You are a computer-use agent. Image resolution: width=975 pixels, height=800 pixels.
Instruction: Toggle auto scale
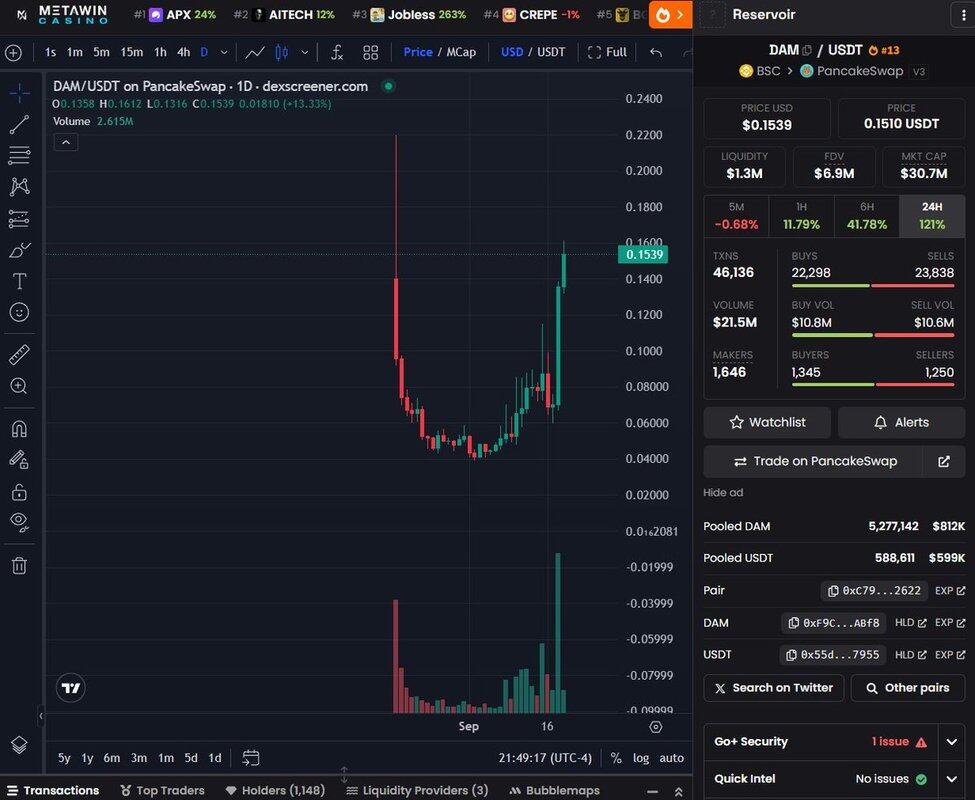click(x=672, y=758)
